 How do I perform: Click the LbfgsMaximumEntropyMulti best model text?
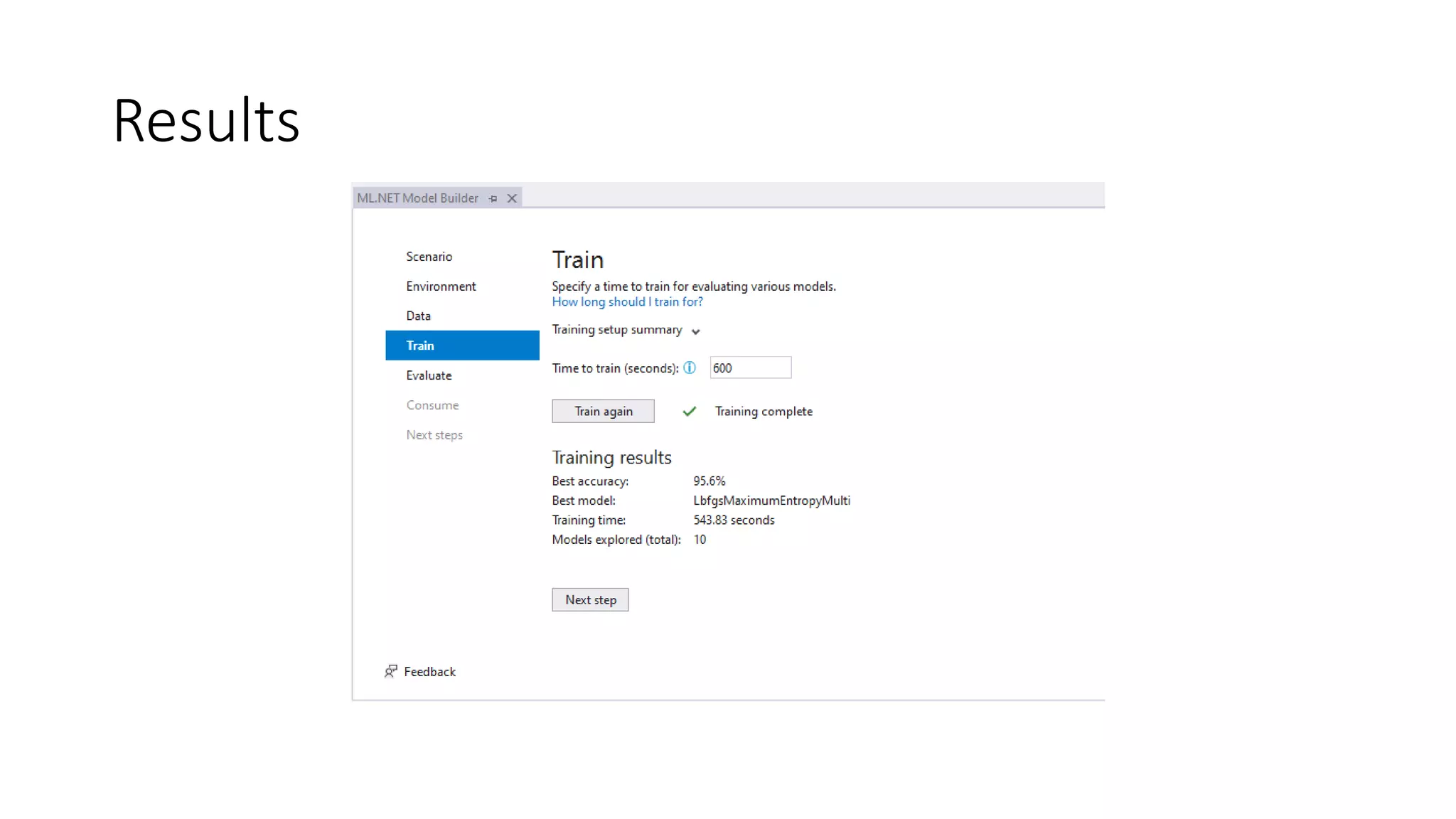771,500
